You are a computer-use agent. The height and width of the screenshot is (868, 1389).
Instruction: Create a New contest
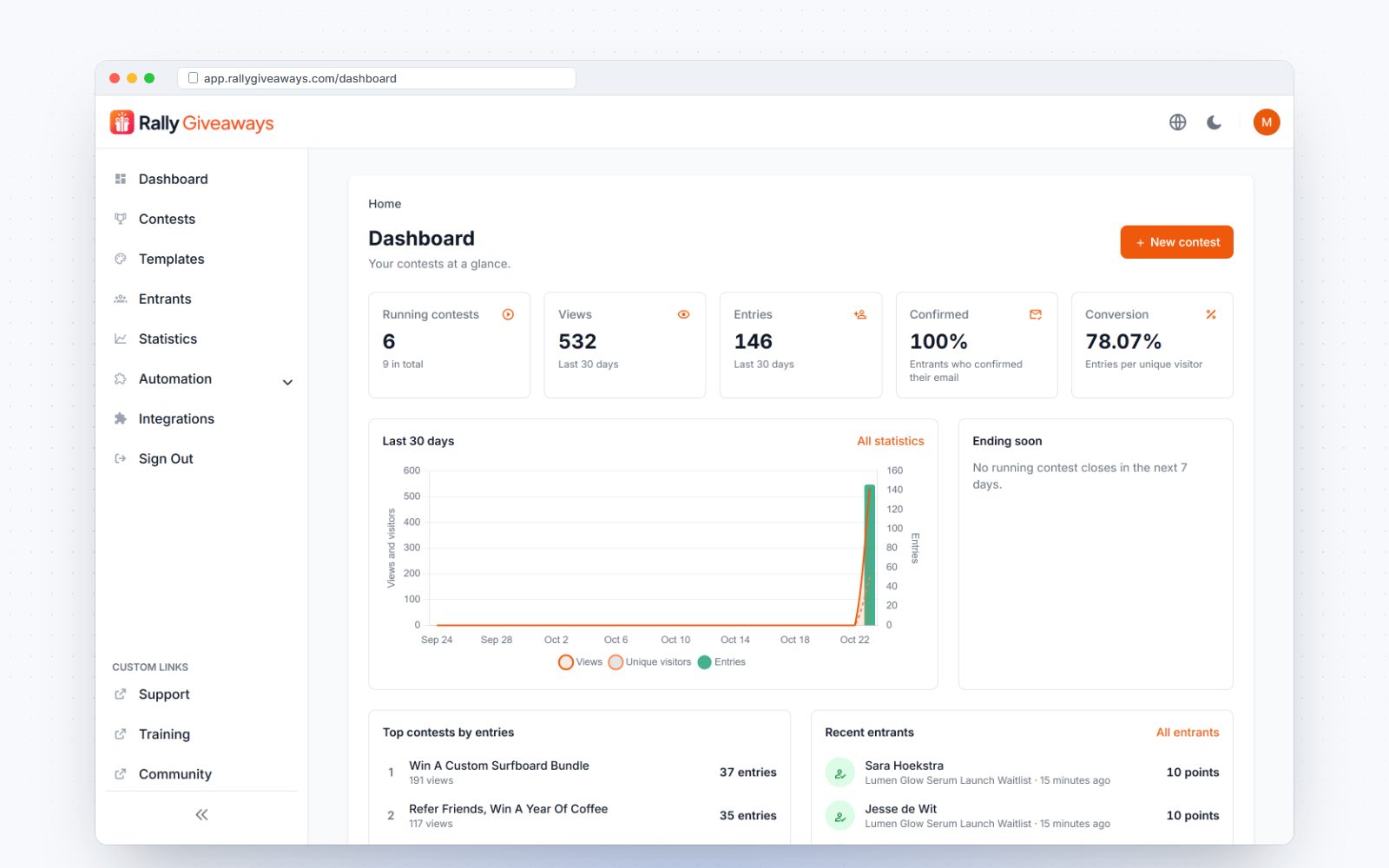click(1176, 242)
